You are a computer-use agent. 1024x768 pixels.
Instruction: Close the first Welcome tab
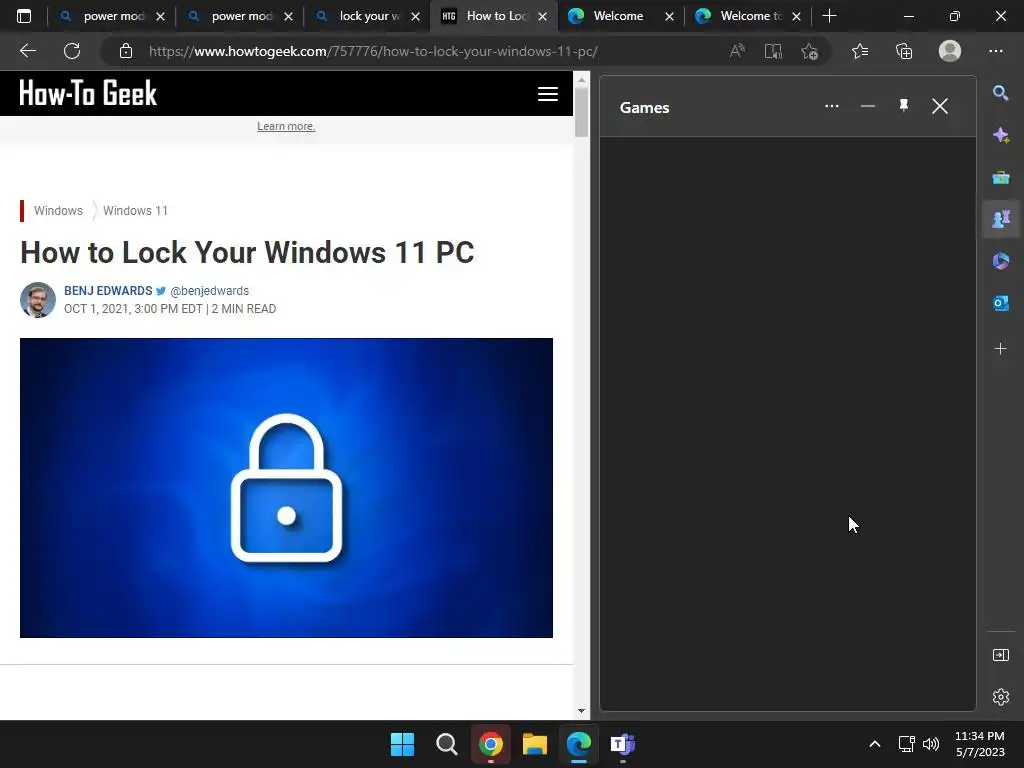(669, 16)
